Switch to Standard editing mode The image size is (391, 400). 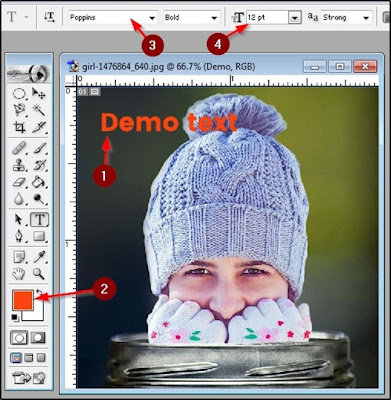pyautogui.click(x=19, y=338)
